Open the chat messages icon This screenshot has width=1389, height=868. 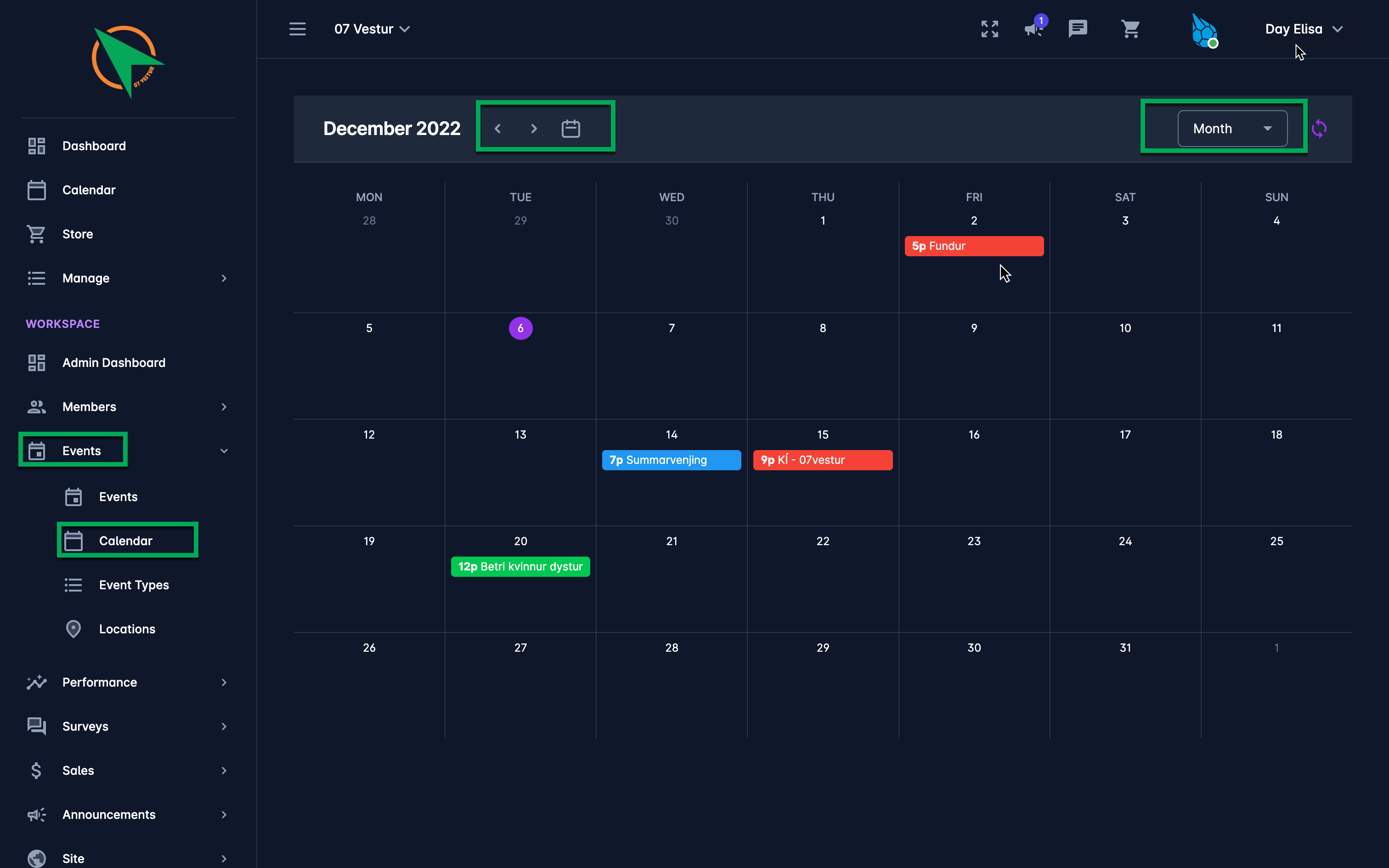pos(1077,28)
